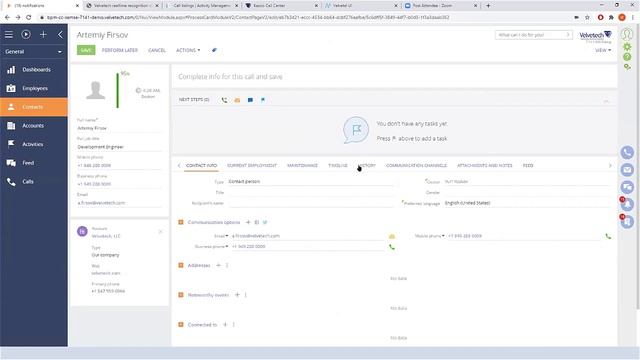Screen dimensions: 640x360
Task: Open the Email type dropdown
Action: click(221, 236)
